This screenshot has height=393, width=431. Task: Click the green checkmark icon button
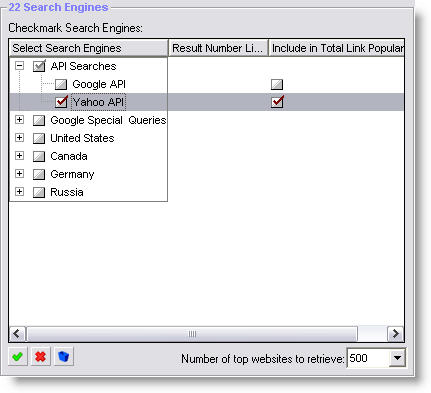click(17, 357)
